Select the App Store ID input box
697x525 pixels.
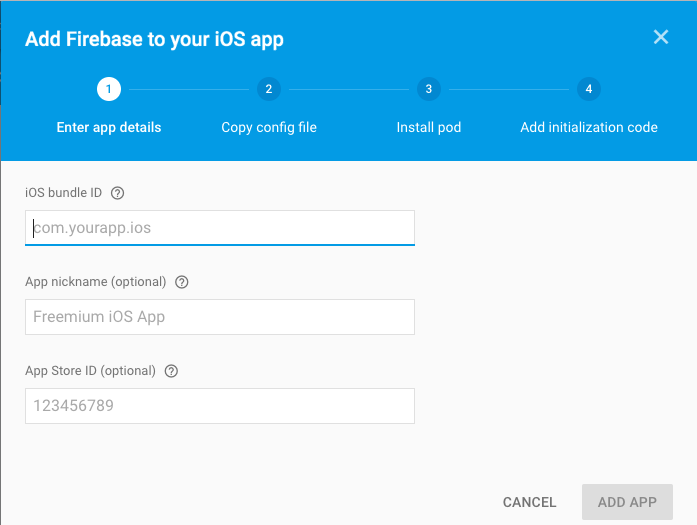tap(220, 406)
